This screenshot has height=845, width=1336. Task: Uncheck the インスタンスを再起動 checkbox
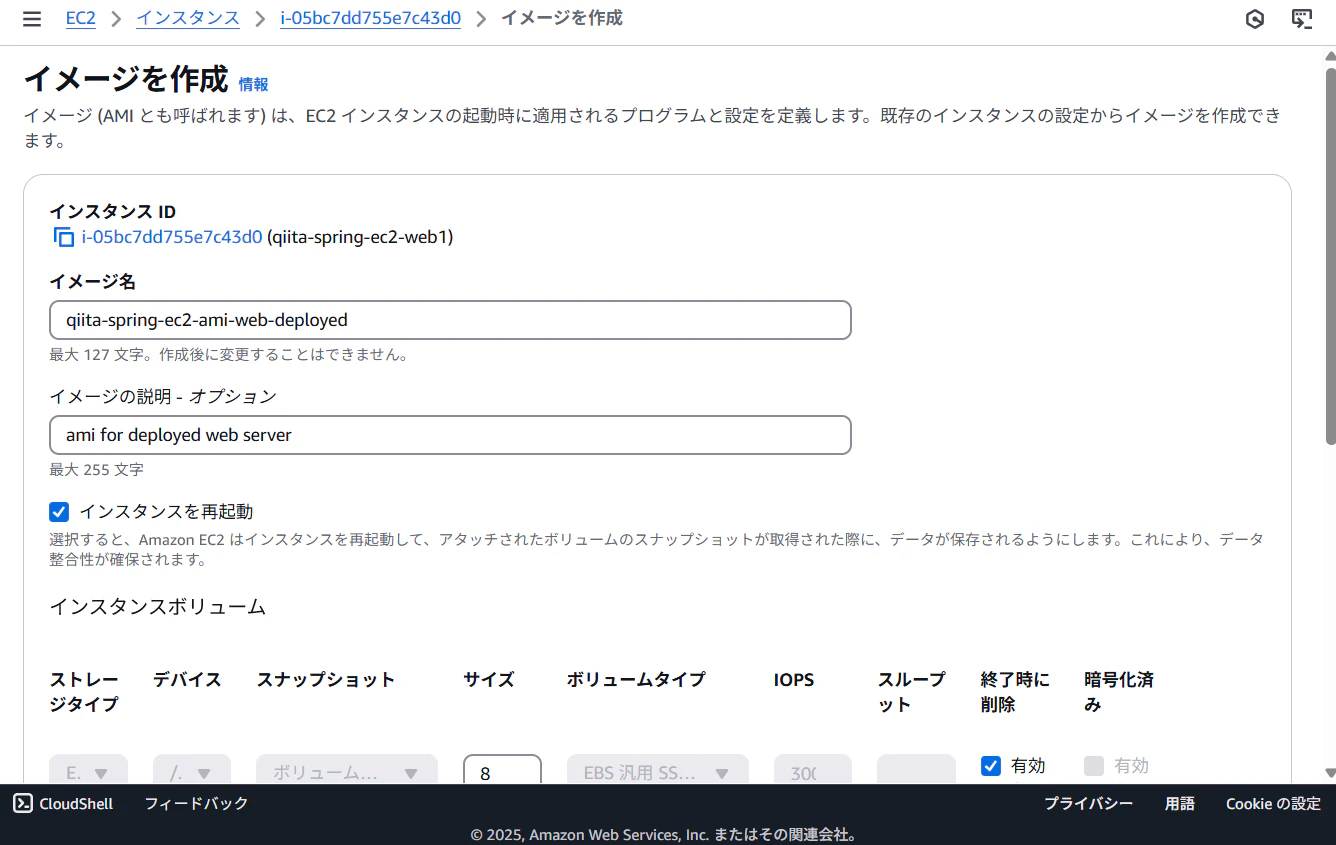coord(59,512)
